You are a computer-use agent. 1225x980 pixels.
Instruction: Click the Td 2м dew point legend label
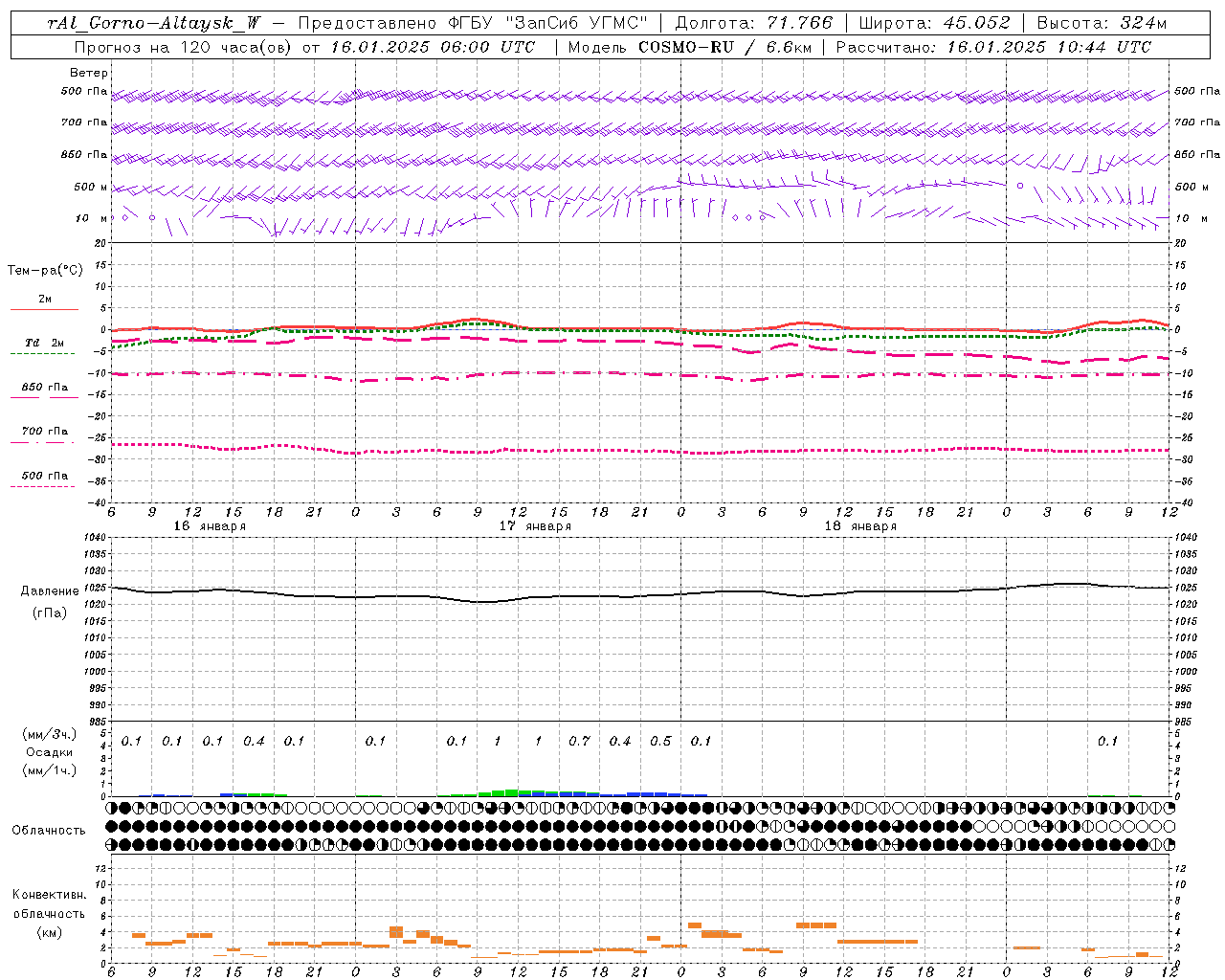(45, 343)
